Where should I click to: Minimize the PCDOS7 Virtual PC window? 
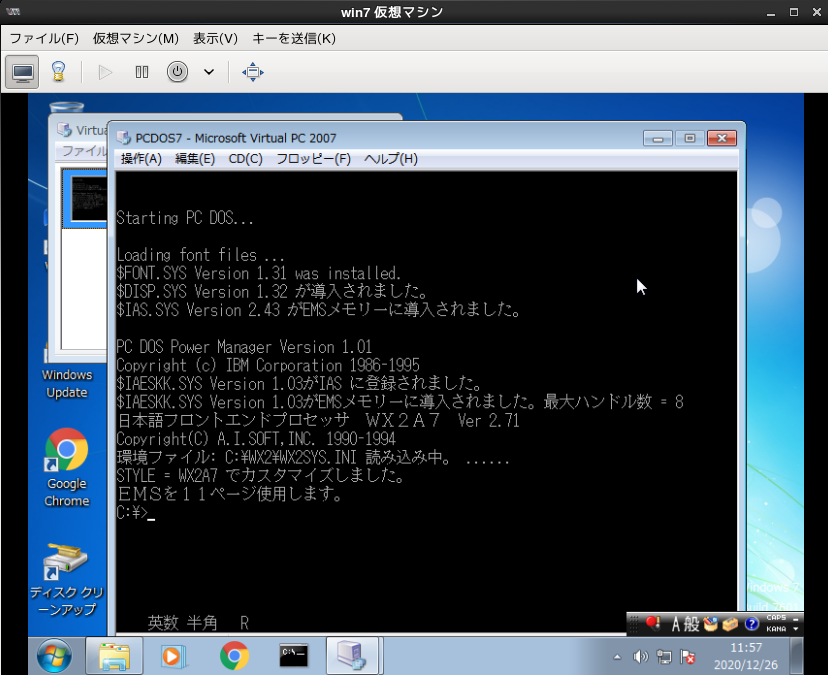657,138
